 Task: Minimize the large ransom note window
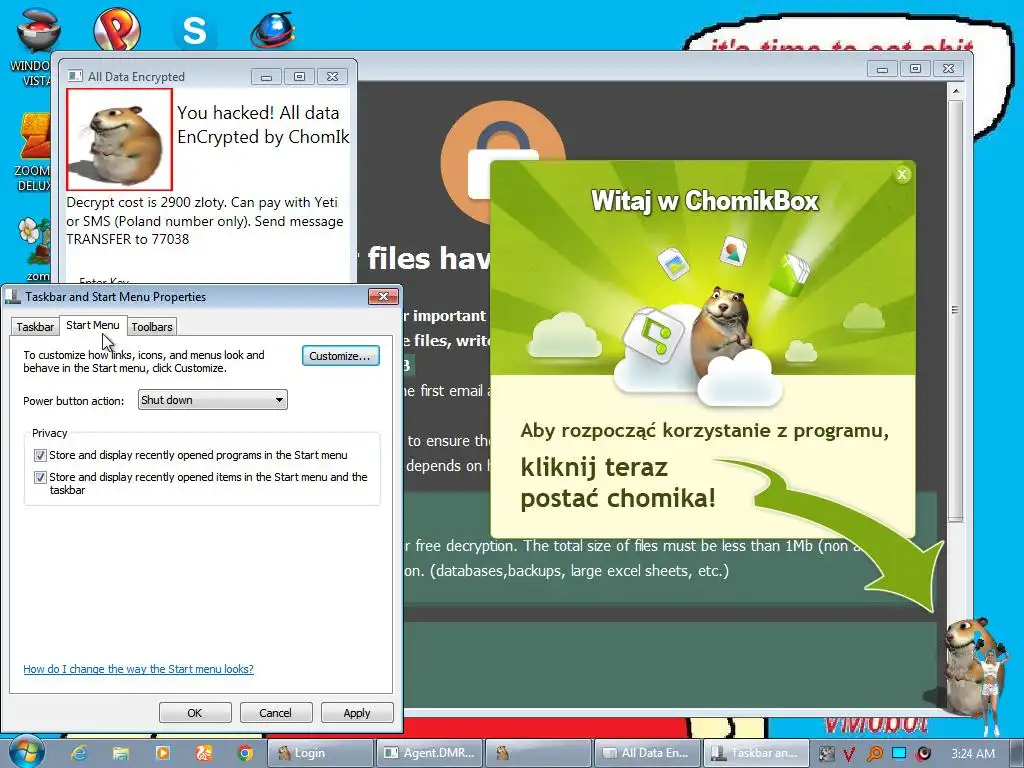click(x=882, y=69)
